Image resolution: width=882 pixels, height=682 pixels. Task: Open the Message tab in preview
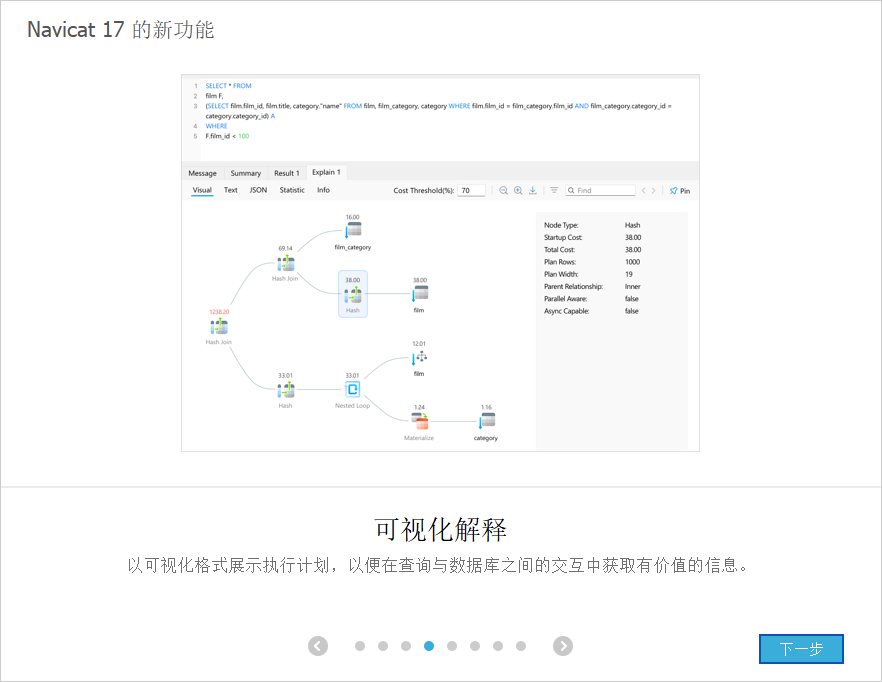pyautogui.click(x=202, y=173)
